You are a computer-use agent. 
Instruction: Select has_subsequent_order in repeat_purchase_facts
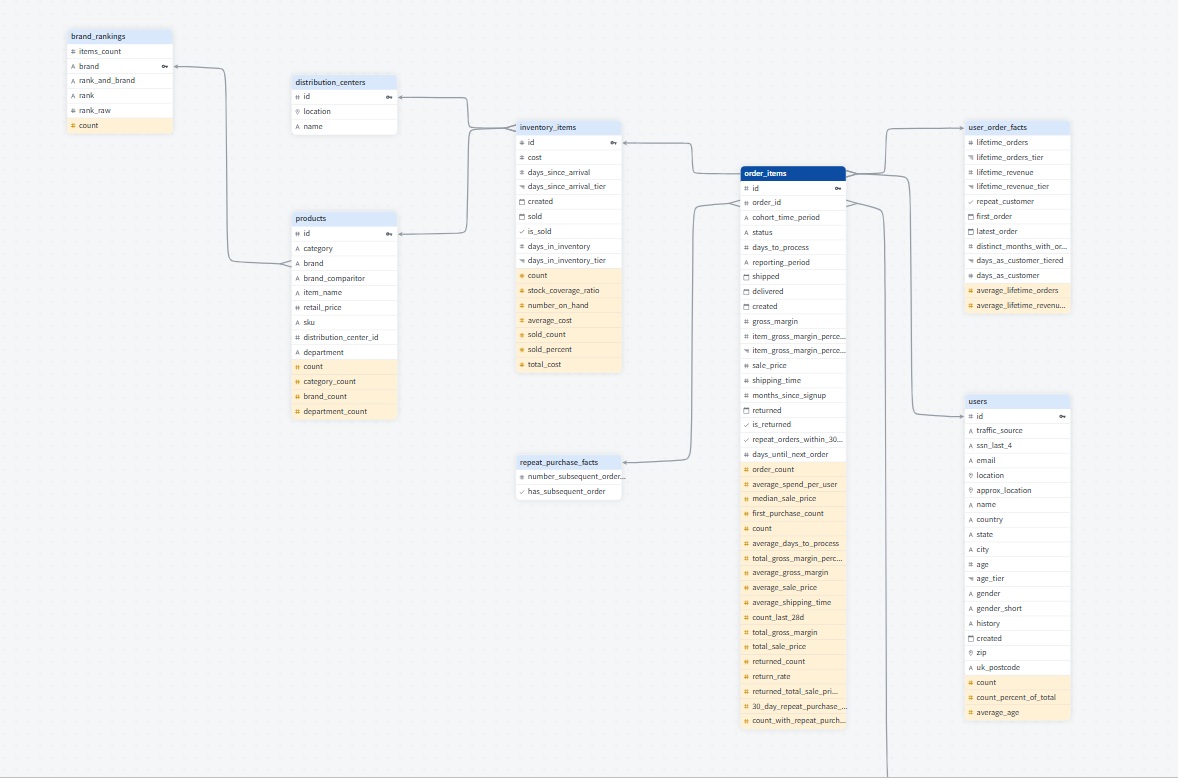(x=566, y=491)
